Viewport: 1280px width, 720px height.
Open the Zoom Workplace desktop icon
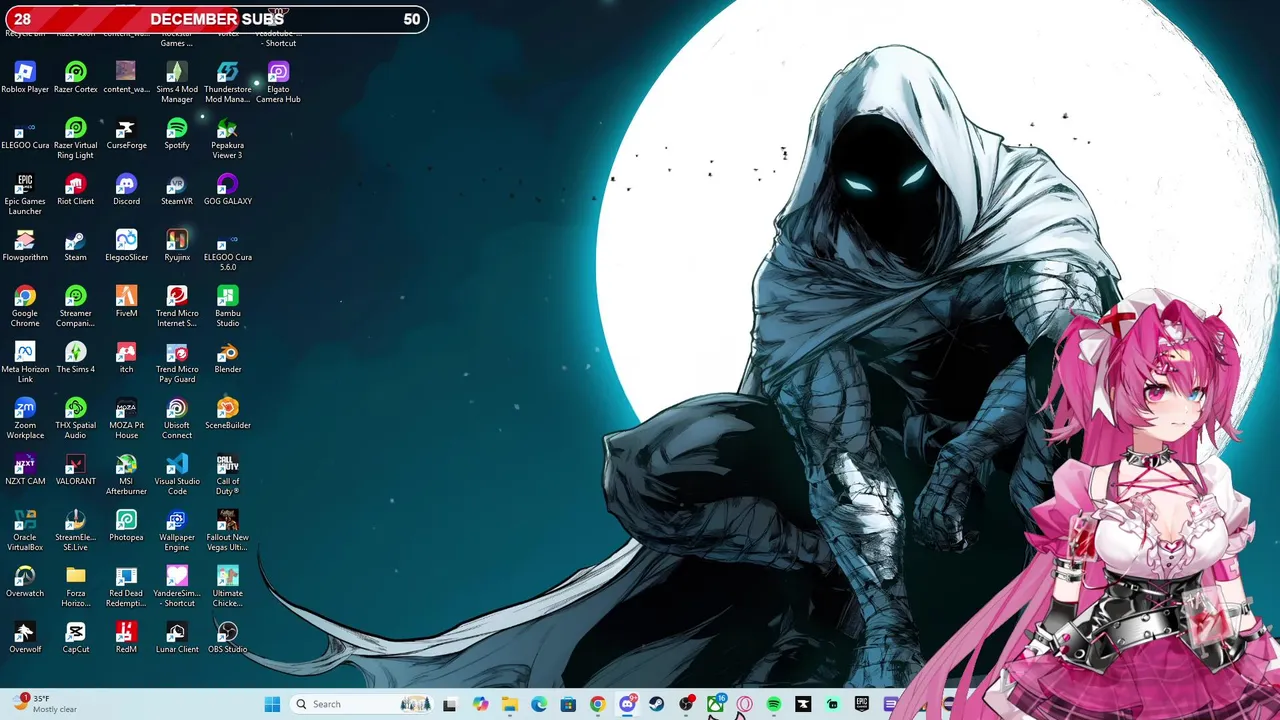pyautogui.click(x=25, y=419)
